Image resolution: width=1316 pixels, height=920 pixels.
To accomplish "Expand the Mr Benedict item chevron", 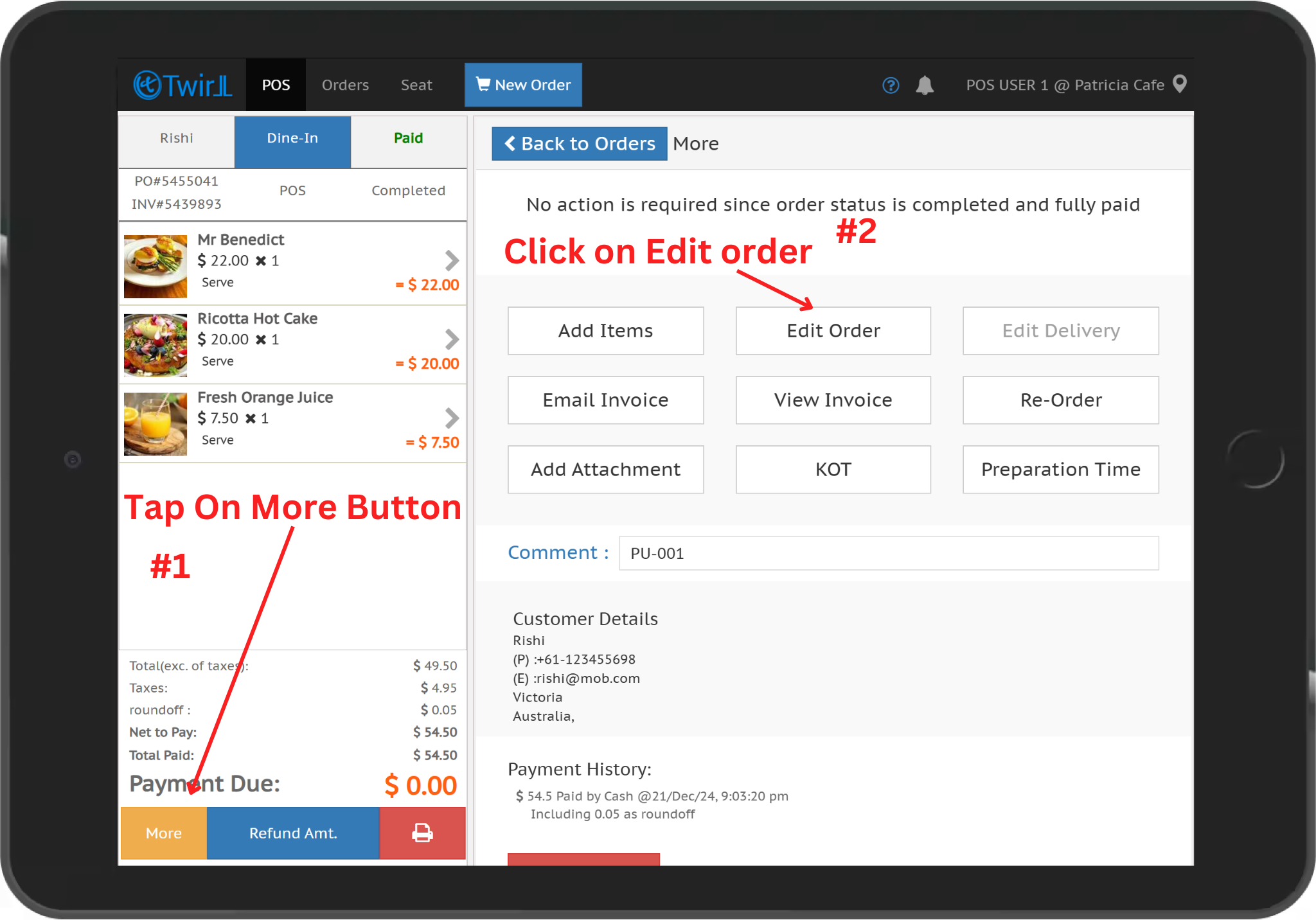I will (452, 260).
